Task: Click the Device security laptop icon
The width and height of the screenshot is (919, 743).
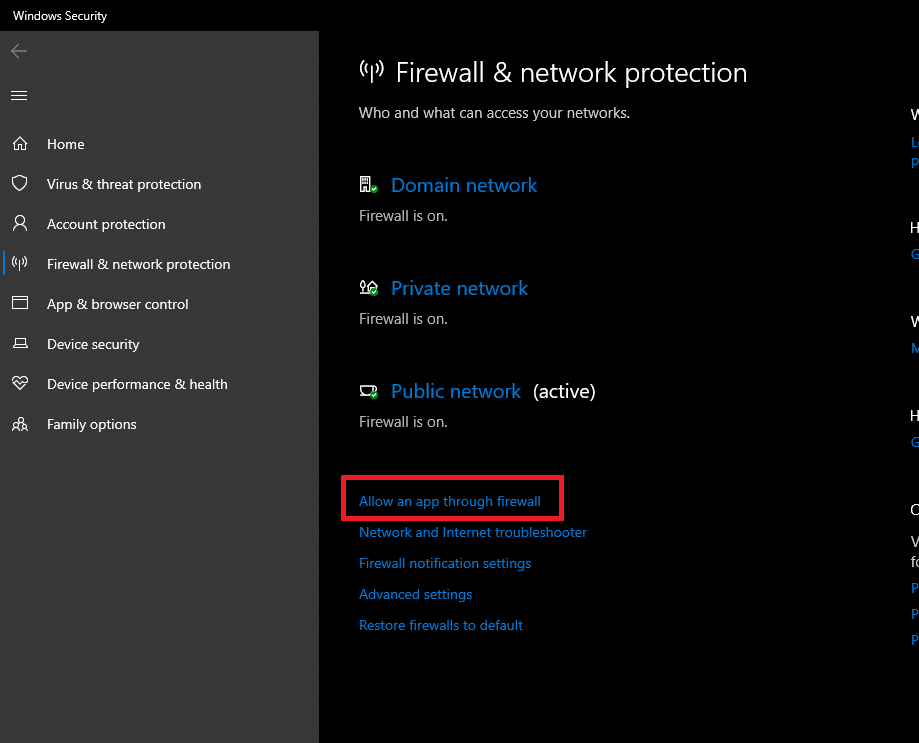Action: [x=19, y=344]
